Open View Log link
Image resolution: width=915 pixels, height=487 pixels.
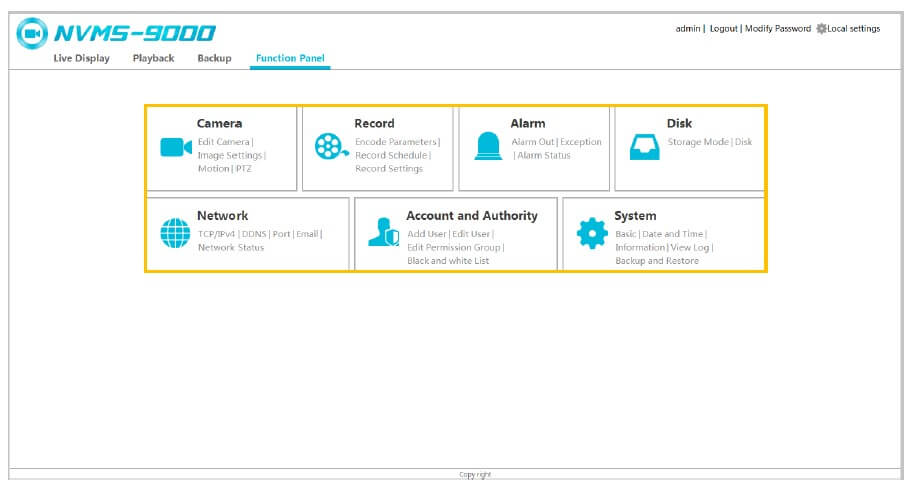(x=690, y=247)
